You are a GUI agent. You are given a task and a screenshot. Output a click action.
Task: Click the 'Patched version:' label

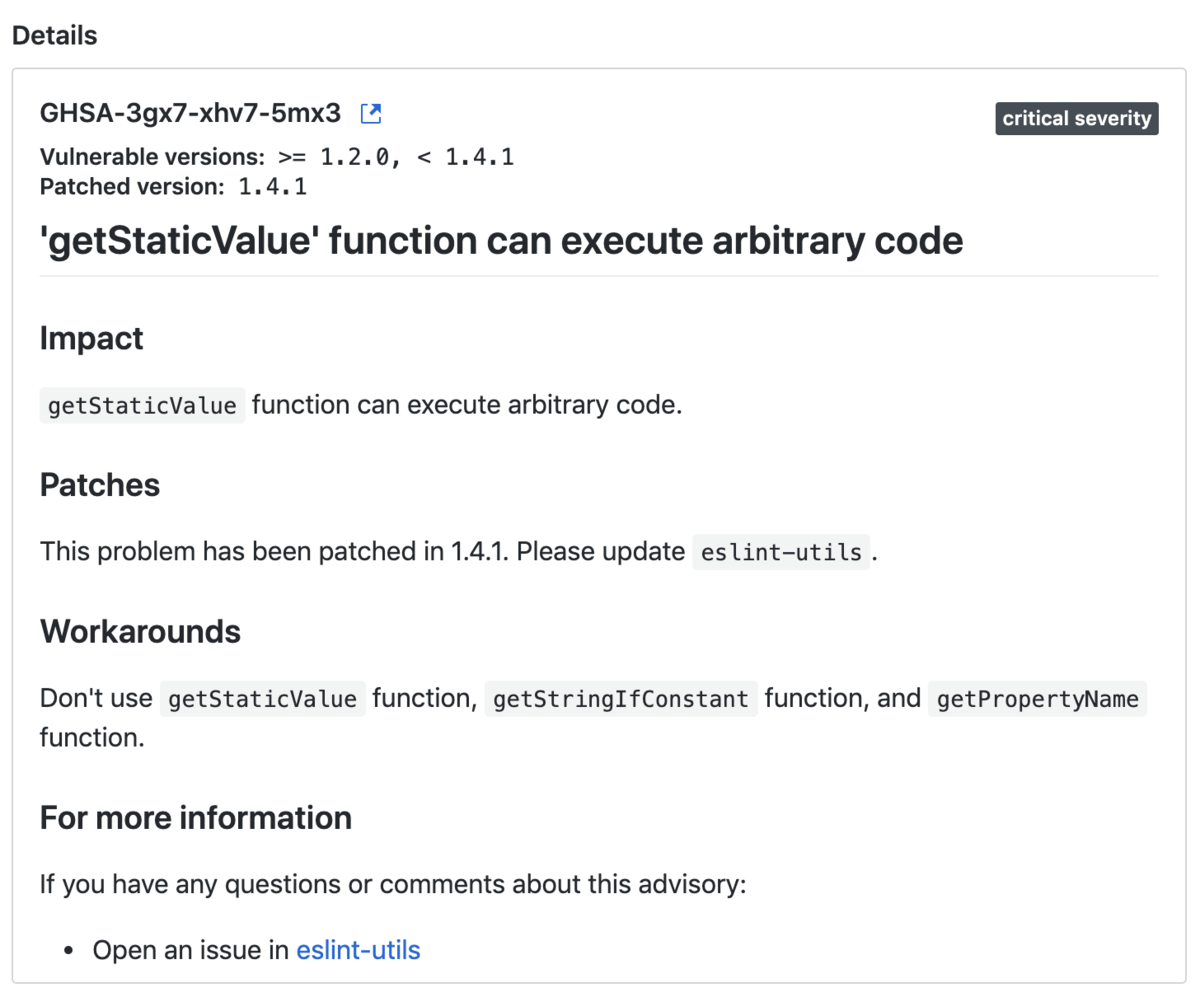click(133, 186)
